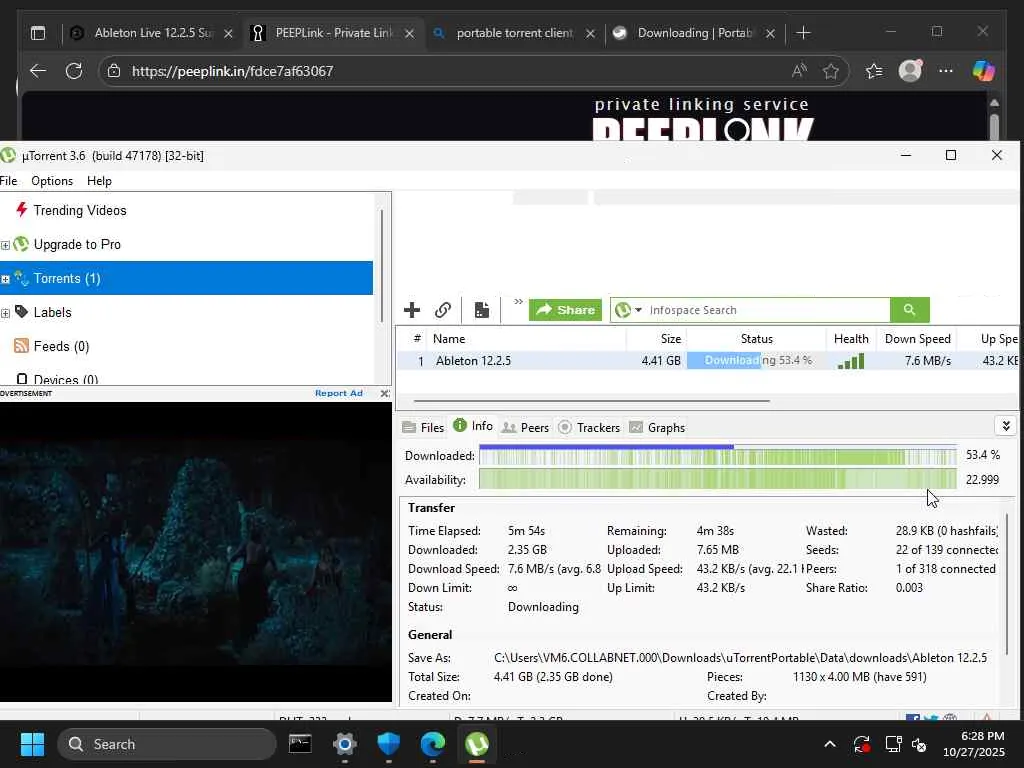Image resolution: width=1024 pixels, height=768 pixels.
Task: Select Trending Videos in sidebar
Action: click(80, 210)
